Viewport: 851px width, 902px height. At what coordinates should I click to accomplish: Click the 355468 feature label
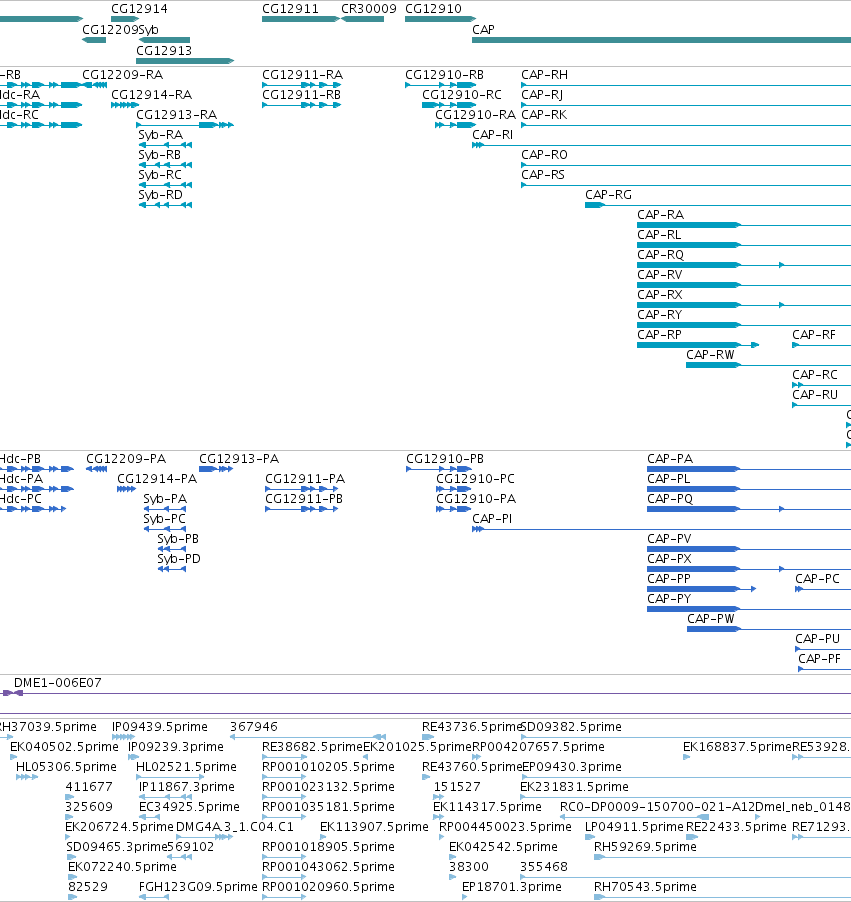point(544,866)
